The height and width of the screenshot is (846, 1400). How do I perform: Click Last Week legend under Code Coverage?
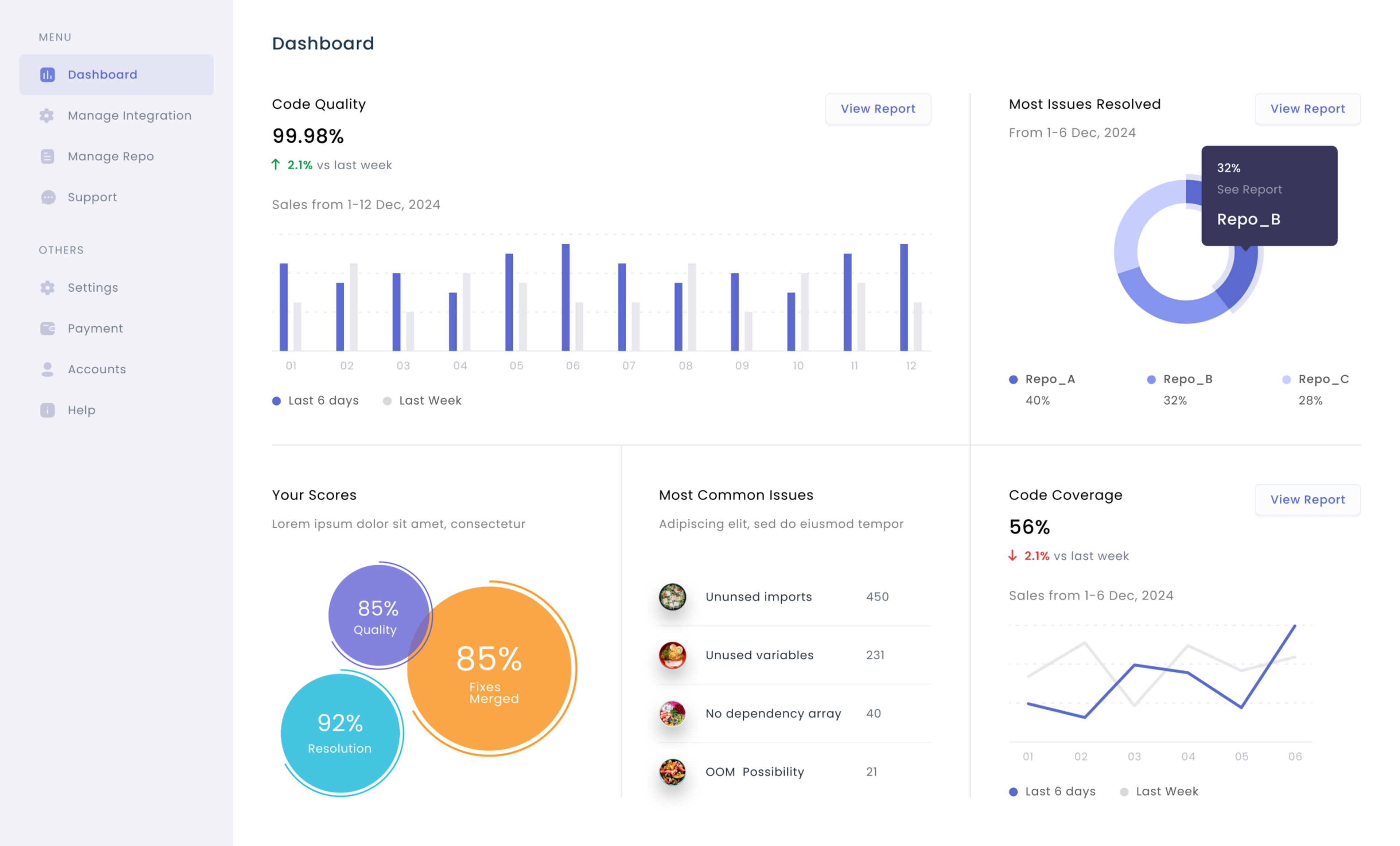click(1159, 791)
